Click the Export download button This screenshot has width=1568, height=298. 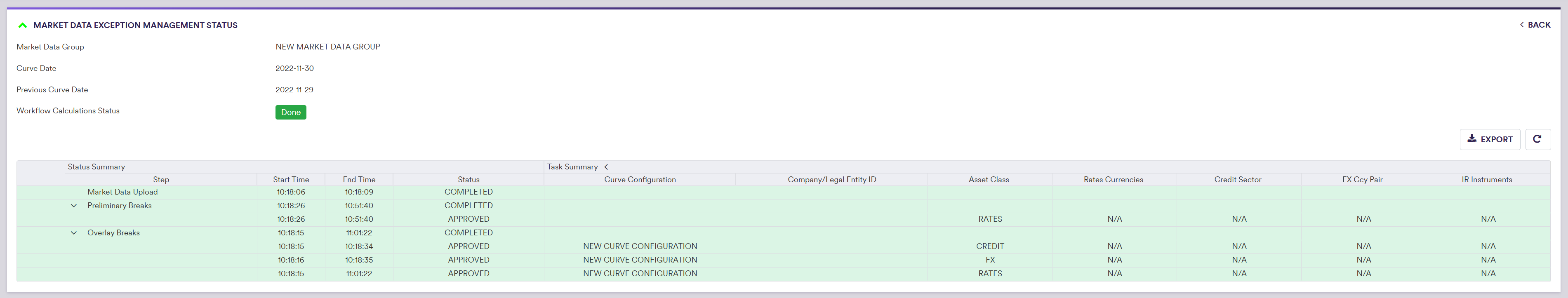tap(1489, 139)
